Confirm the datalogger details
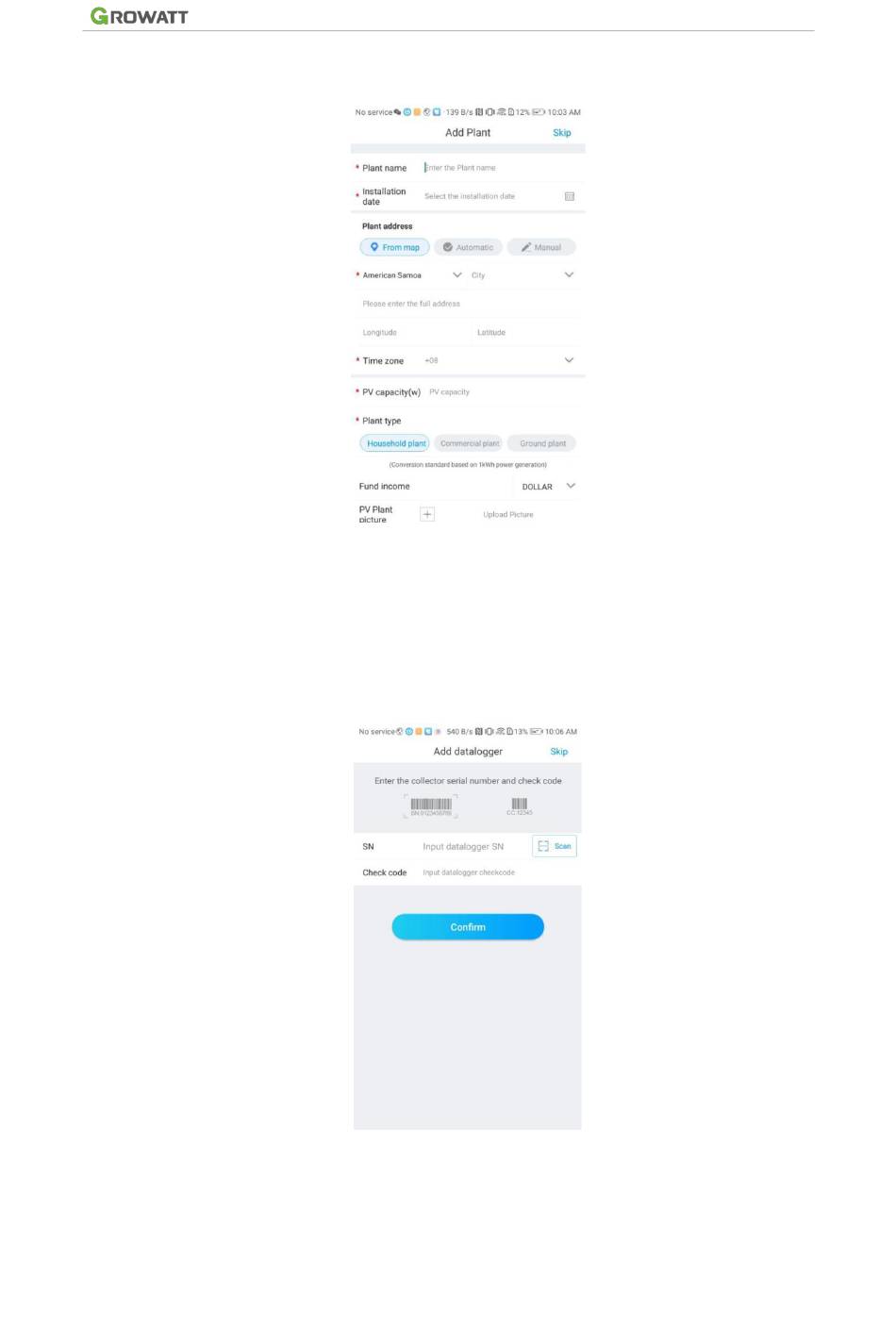Image resolution: width=896 pixels, height=1328 pixels. 468,927
